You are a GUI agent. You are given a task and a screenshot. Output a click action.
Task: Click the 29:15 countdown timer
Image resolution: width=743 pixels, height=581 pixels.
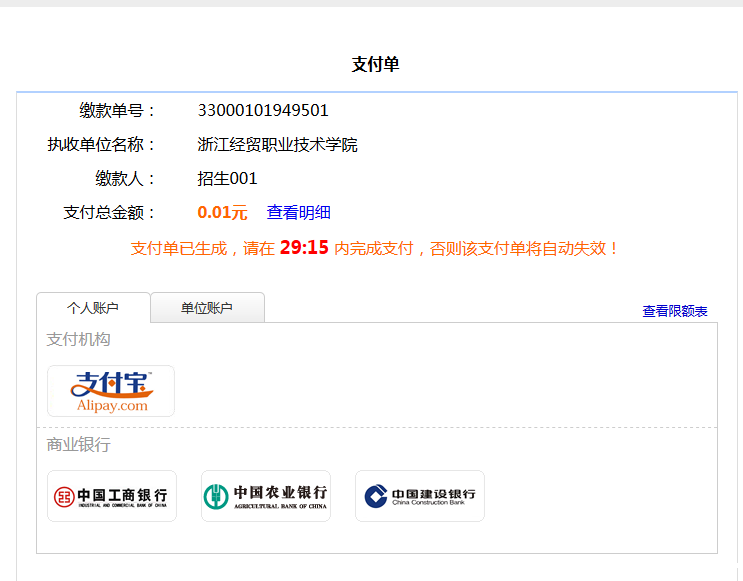(304, 247)
